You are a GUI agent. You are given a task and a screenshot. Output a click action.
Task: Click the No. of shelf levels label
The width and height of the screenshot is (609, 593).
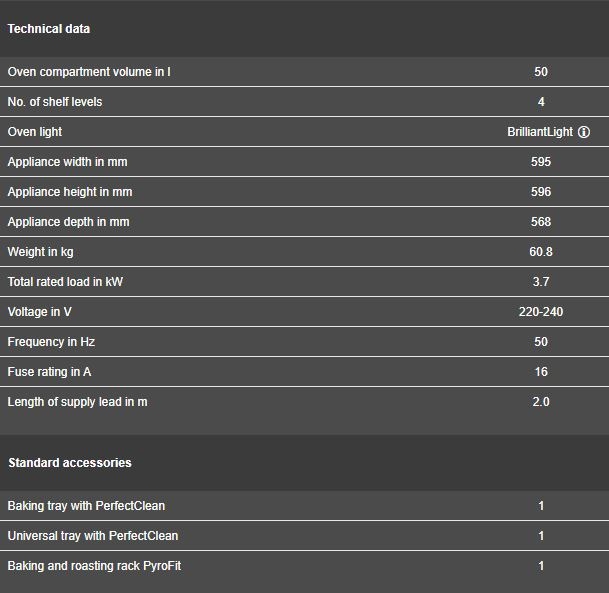(55, 102)
